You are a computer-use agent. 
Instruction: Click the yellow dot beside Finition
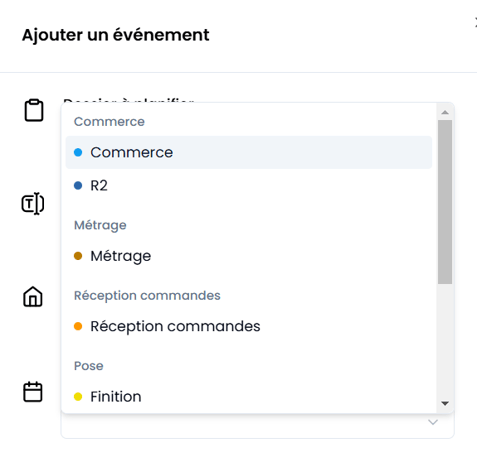coord(78,397)
